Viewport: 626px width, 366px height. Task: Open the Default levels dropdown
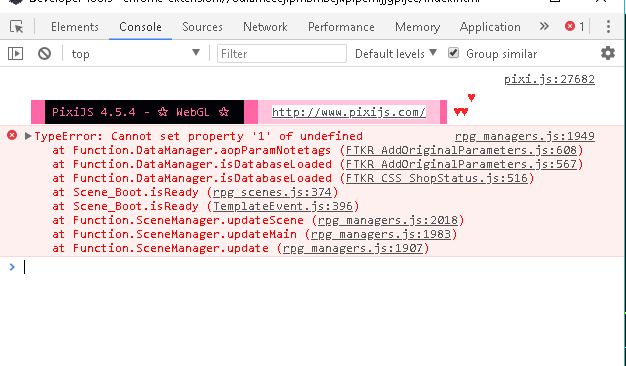(x=396, y=53)
